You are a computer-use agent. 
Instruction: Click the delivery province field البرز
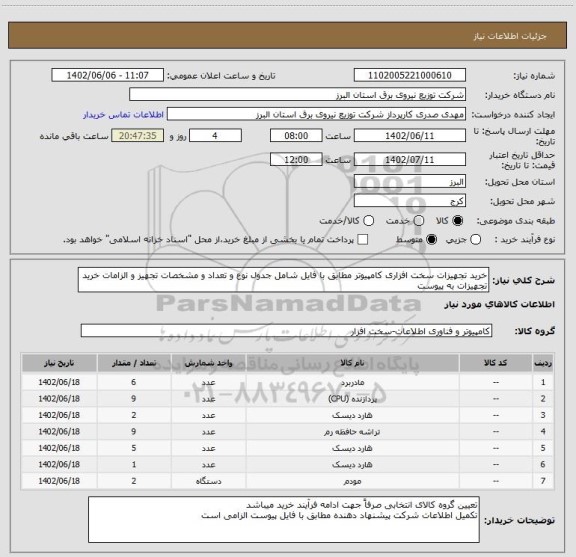[x=410, y=182]
